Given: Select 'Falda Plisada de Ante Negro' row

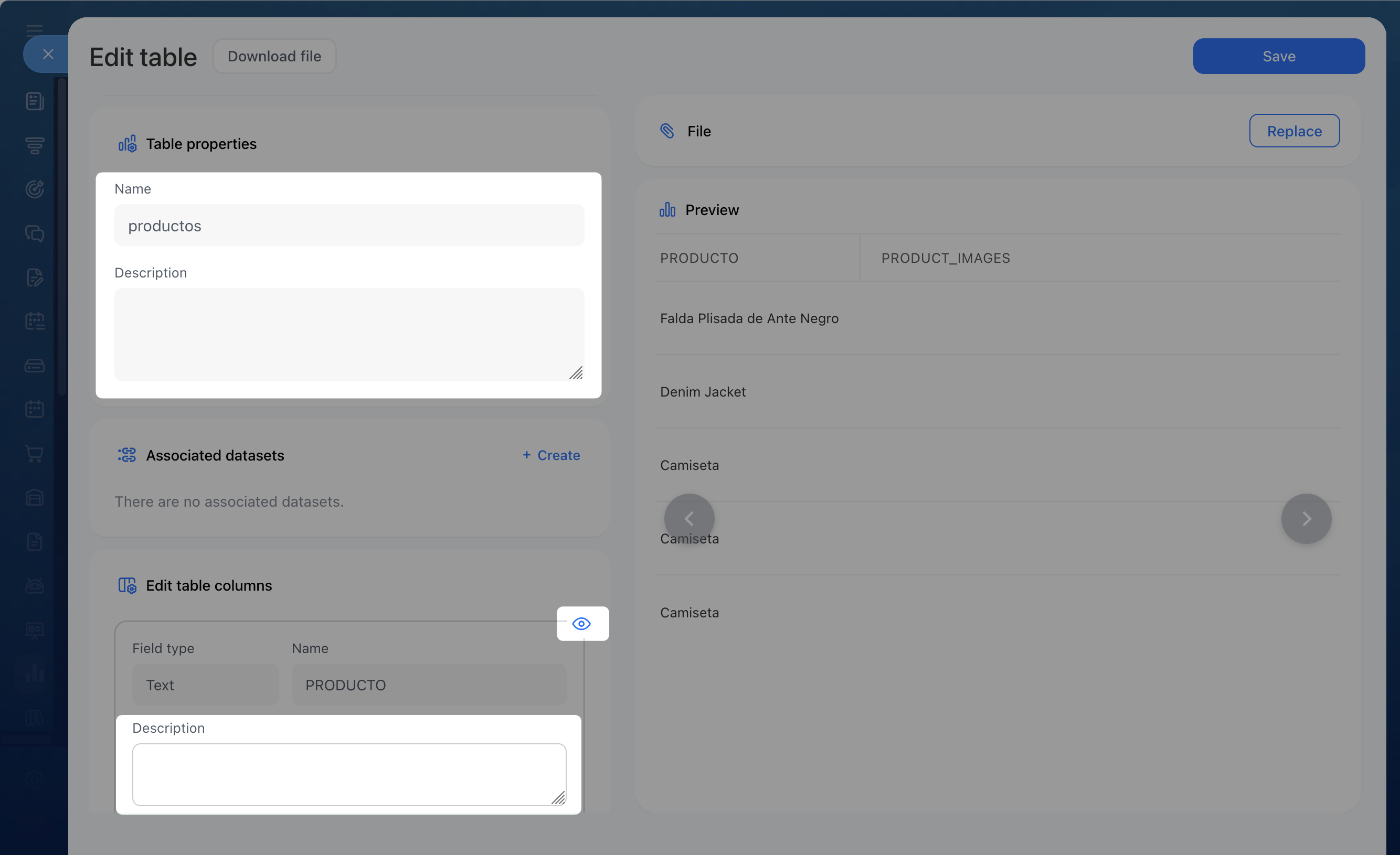Looking at the screenshot, I should (998, 318).
